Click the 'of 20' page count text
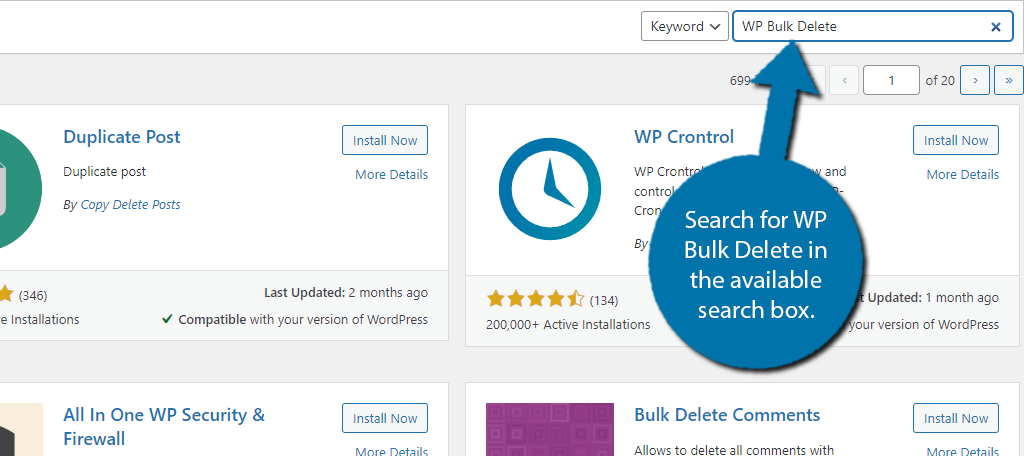Image resolution: width=1024 pixels, height=456 pixels. pyautogui.click(x=940, y=80)
